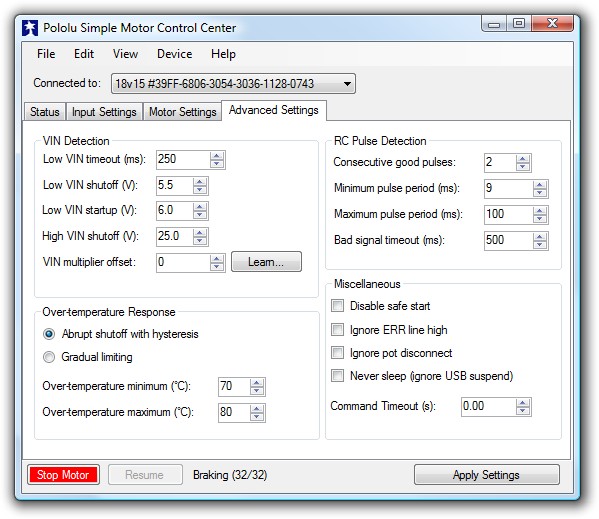Click the Pololu app icon in title bar

coord(30,28)
